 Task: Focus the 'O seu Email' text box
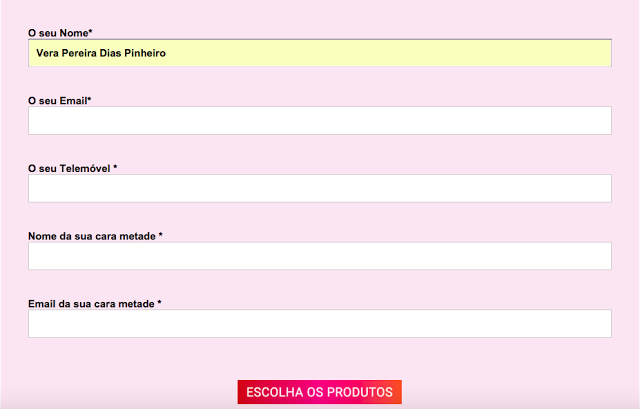point(319,121)
